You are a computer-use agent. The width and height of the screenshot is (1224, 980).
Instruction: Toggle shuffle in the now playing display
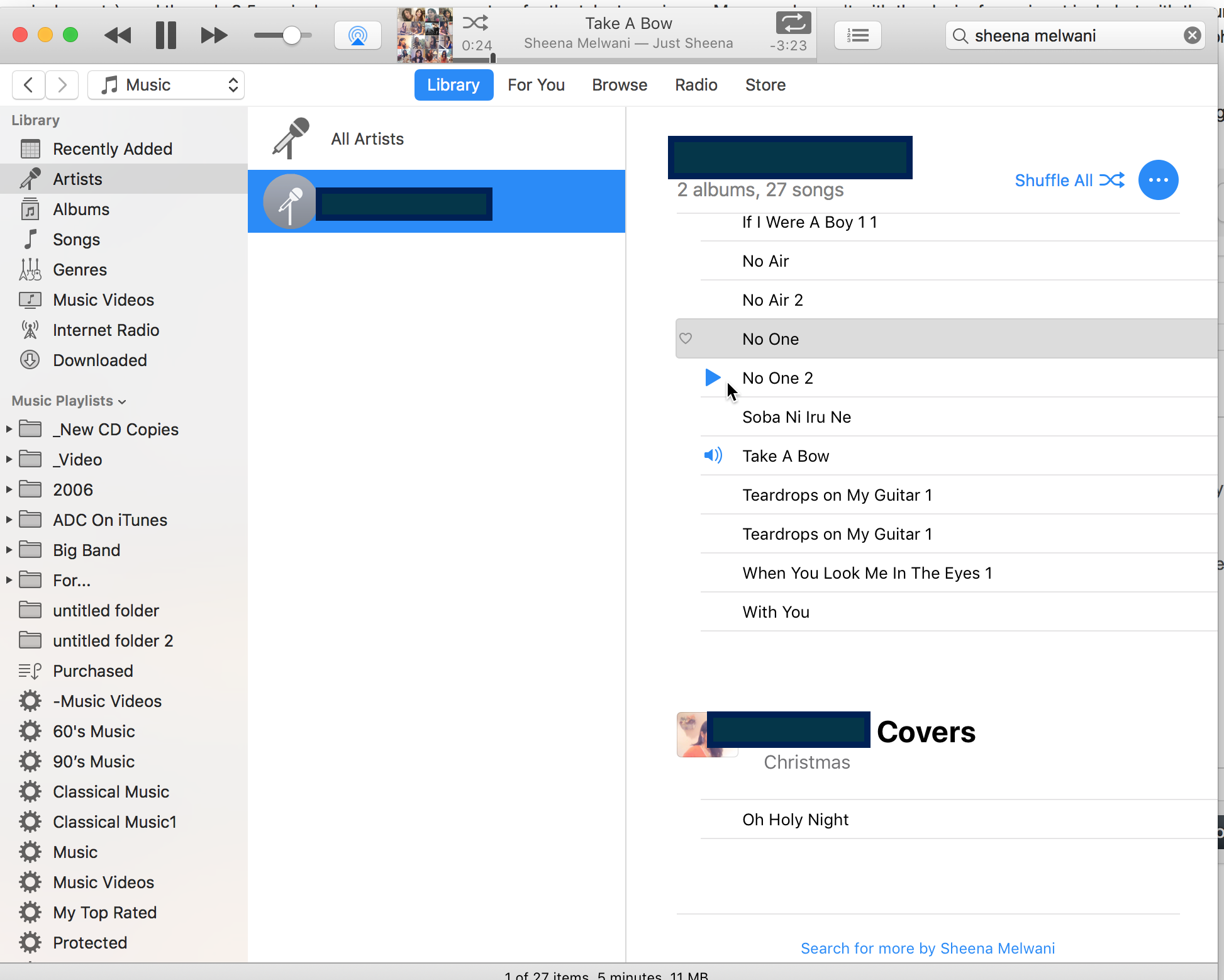point(475,23)
